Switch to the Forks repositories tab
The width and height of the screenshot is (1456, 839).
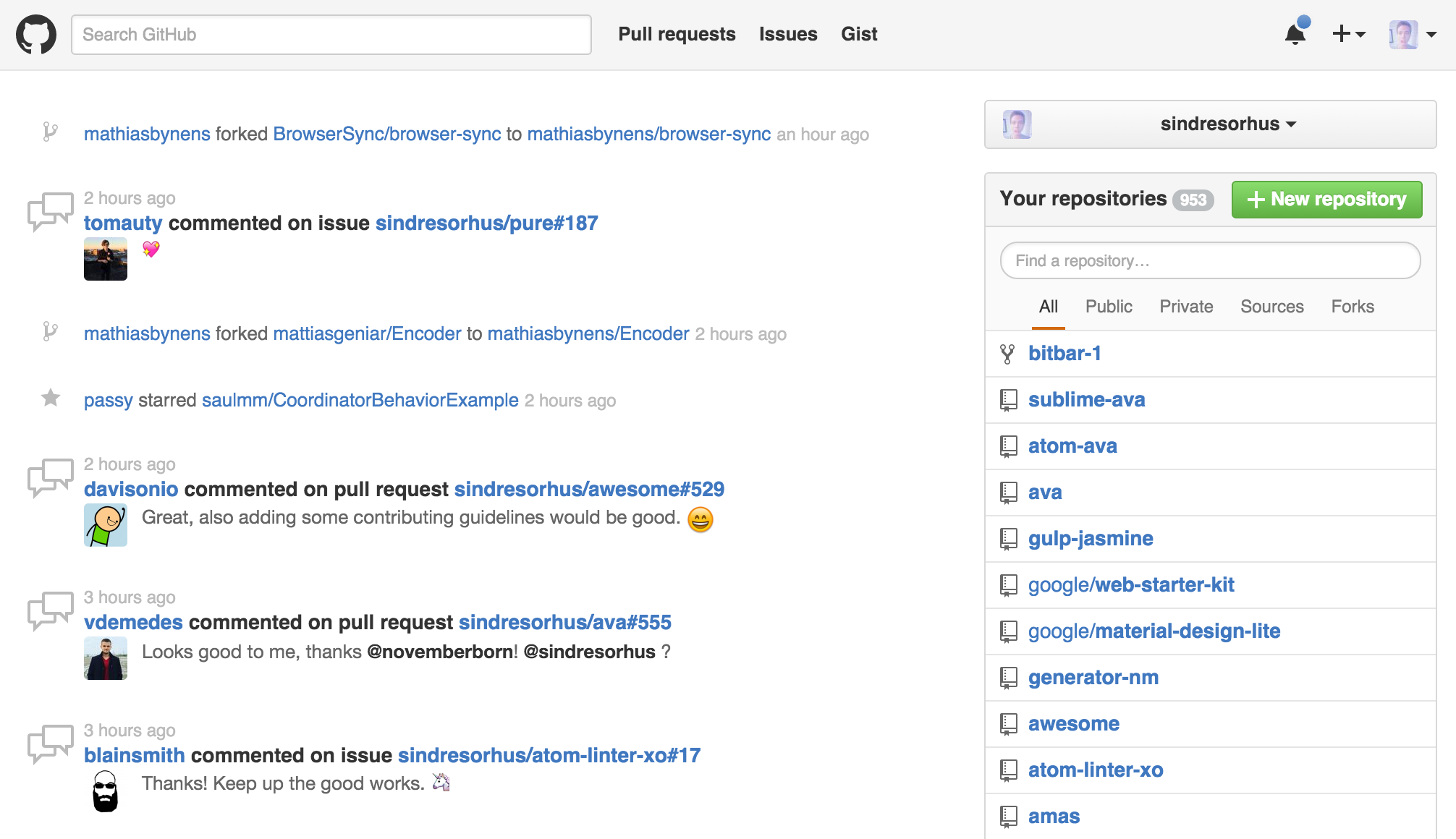(1352, 307)
